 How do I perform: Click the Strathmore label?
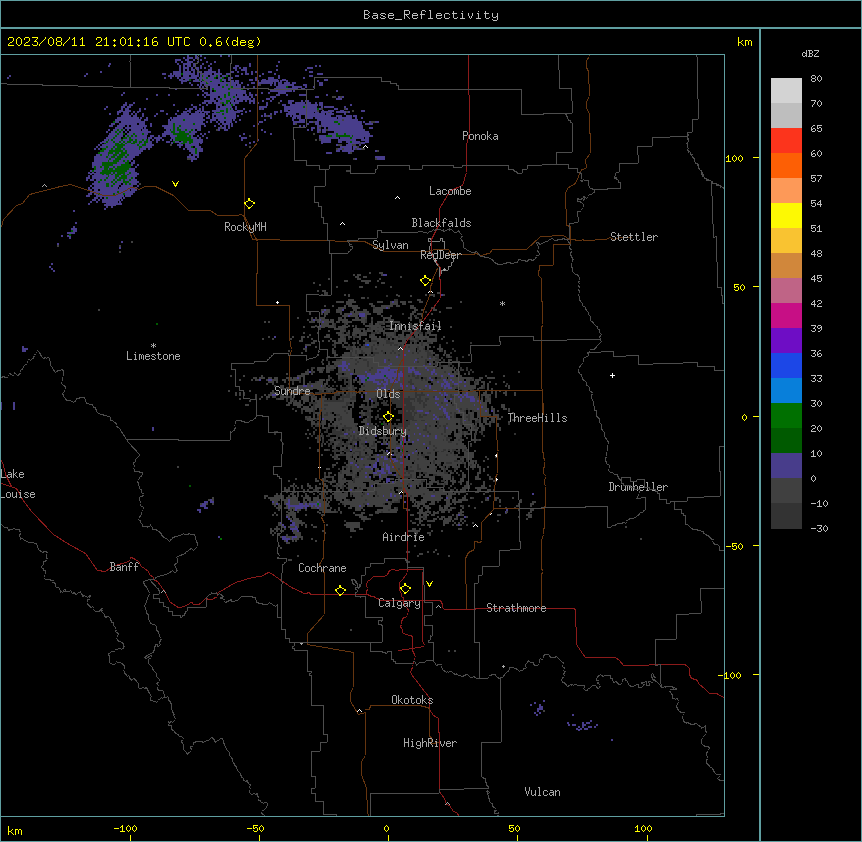point(516,608)
